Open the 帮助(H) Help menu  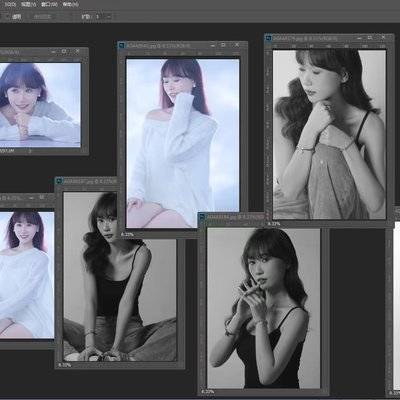70,4
